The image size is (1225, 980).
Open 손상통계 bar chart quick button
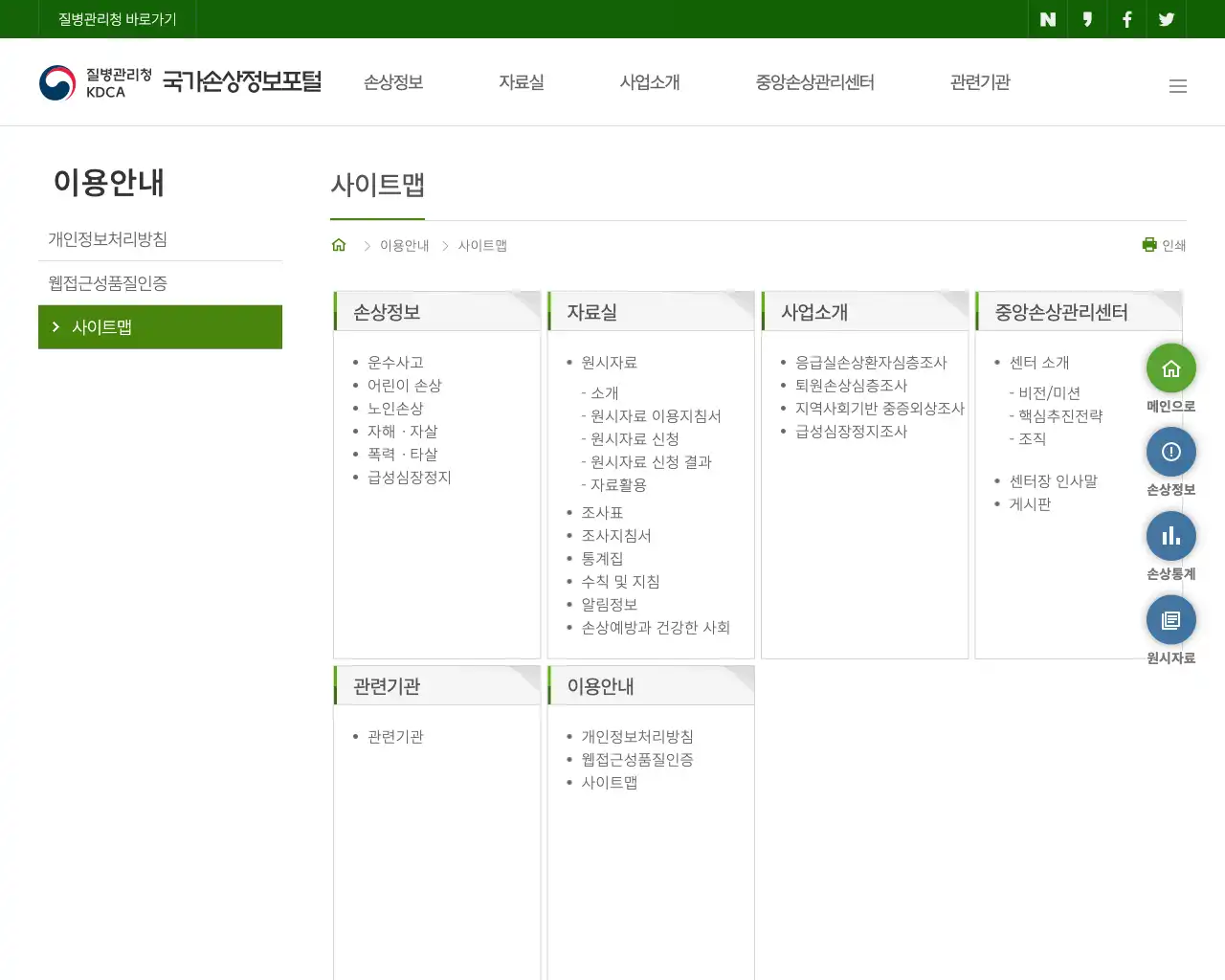[x=1171, y=536]
